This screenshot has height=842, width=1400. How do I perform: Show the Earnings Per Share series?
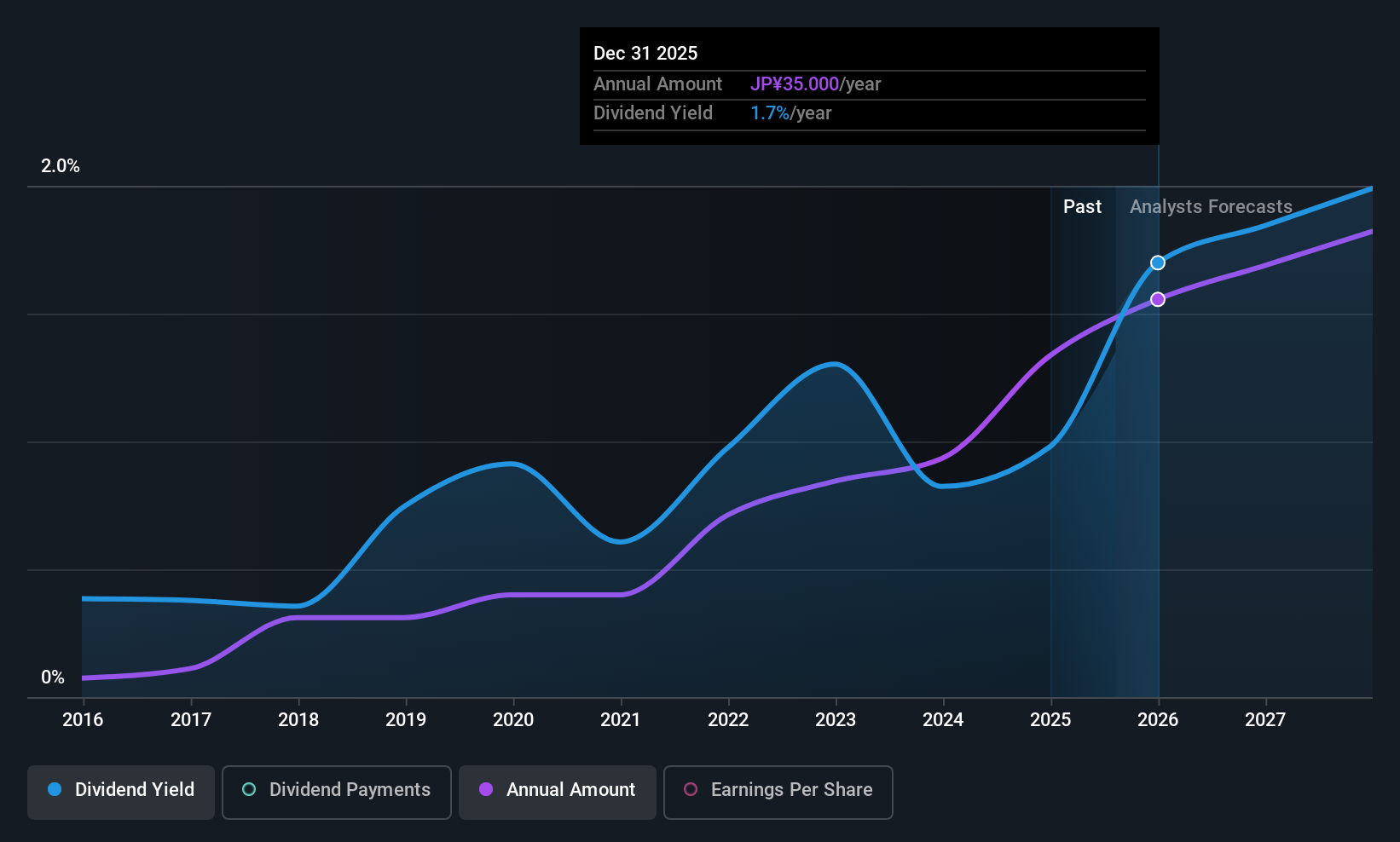tap(778, 791)
